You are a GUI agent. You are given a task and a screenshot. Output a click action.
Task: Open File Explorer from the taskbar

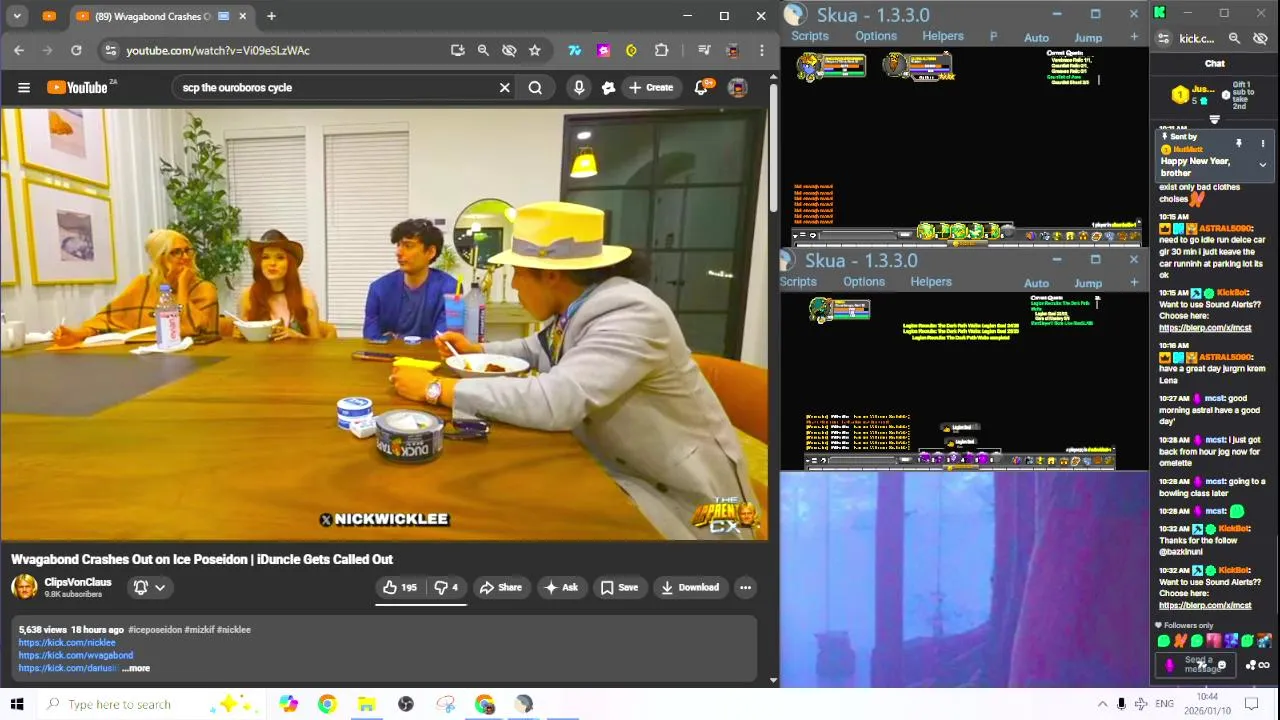[366, 704]
